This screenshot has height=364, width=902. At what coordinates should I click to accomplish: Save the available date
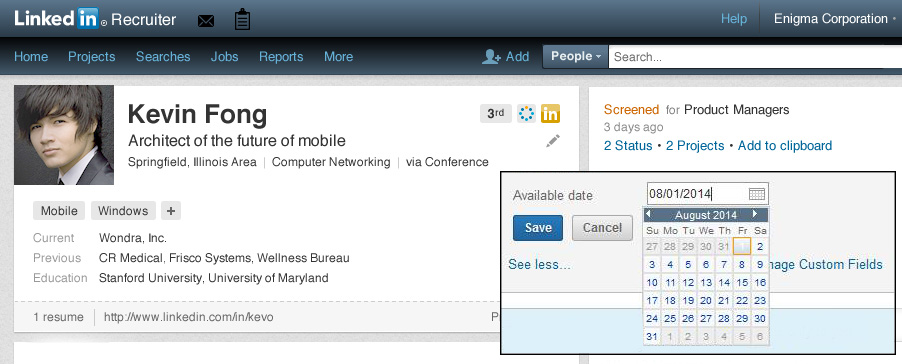pyautogui.click(x=538, y=228)
